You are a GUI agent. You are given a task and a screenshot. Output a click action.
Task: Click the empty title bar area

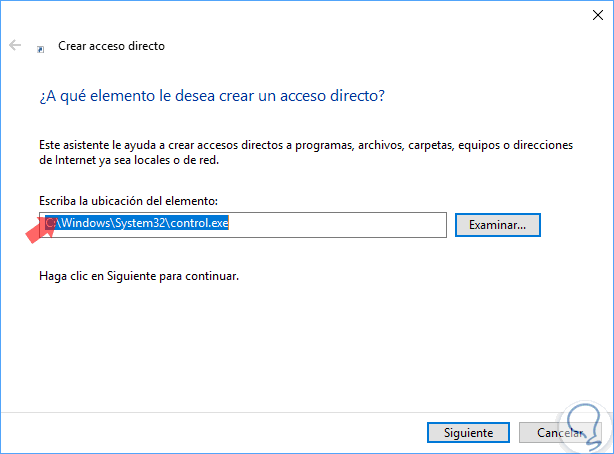pyautogui.click(x=300, y=15)
